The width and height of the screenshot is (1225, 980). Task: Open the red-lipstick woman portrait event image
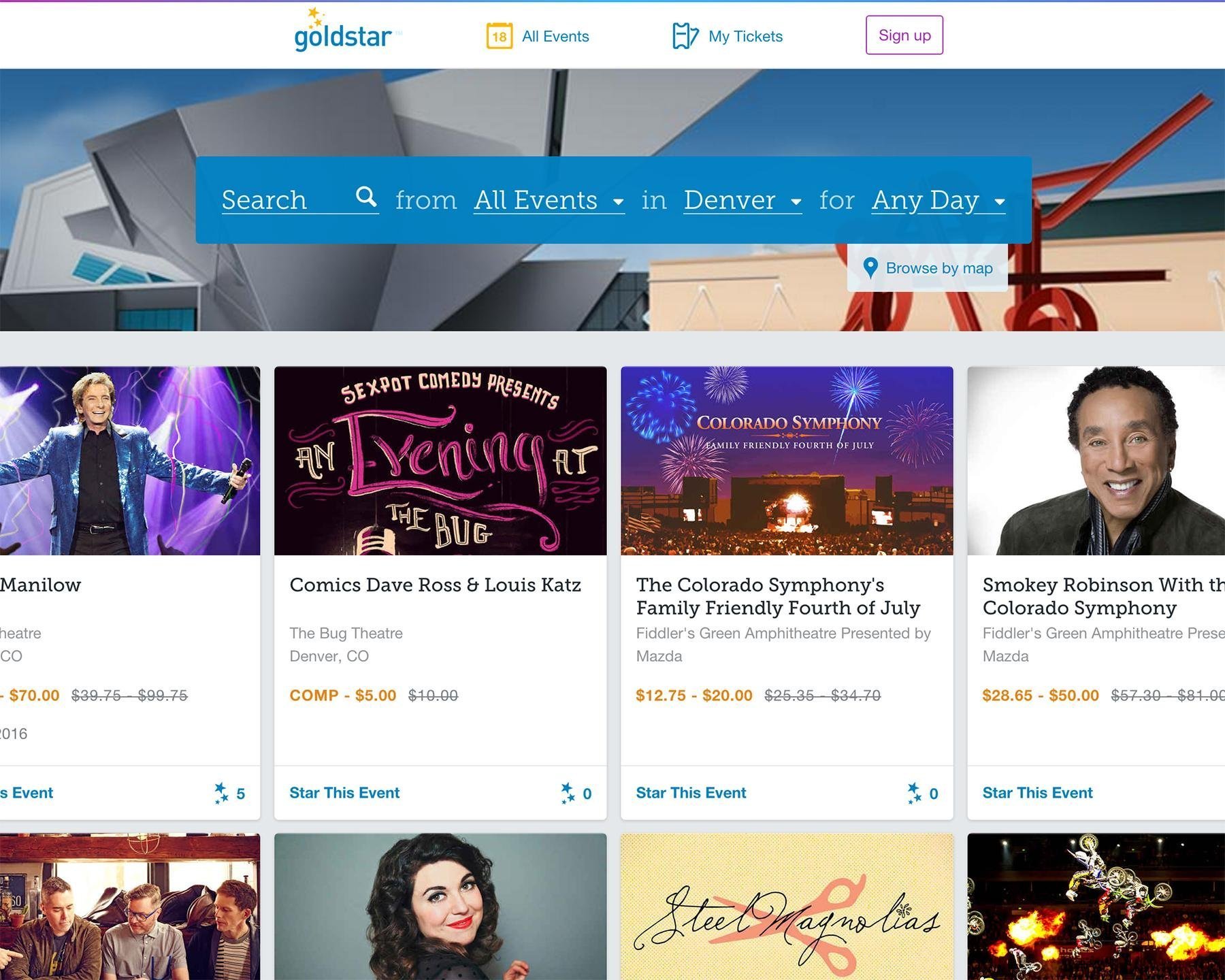[x=440, y=906]
